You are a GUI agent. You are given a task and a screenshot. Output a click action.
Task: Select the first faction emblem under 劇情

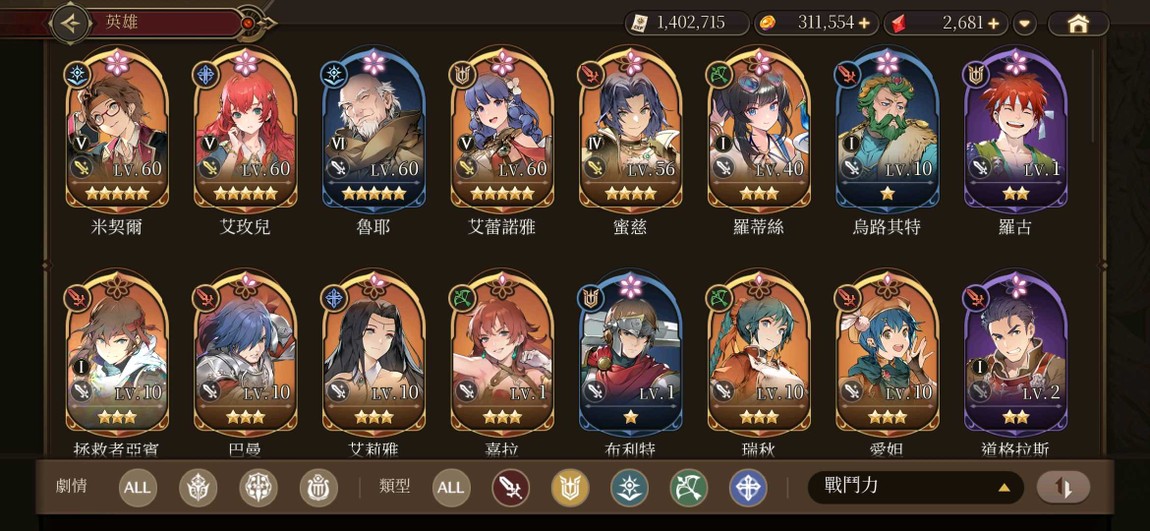pyautogui.click(x=198, y=488)
